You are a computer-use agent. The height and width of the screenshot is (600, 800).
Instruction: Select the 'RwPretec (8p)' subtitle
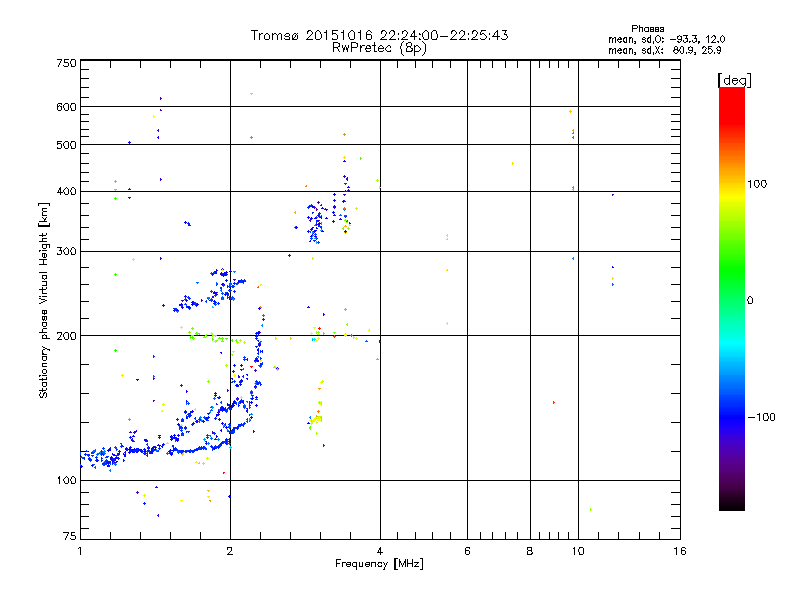click(x=379, y=48)
